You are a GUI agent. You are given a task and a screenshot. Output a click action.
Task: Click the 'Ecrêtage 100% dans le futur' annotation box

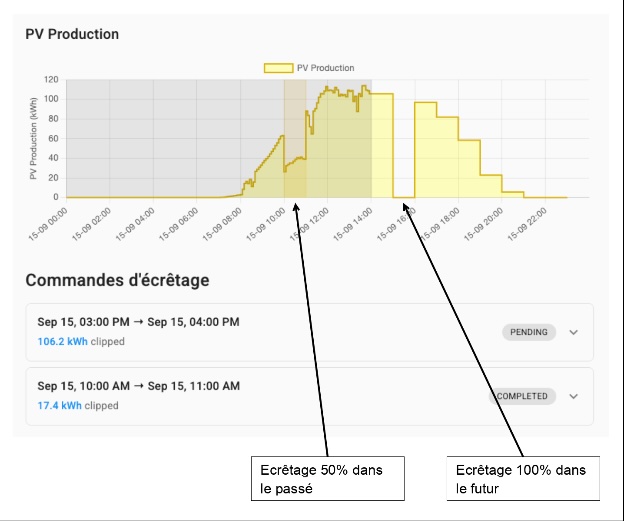[x=522, y=478]
